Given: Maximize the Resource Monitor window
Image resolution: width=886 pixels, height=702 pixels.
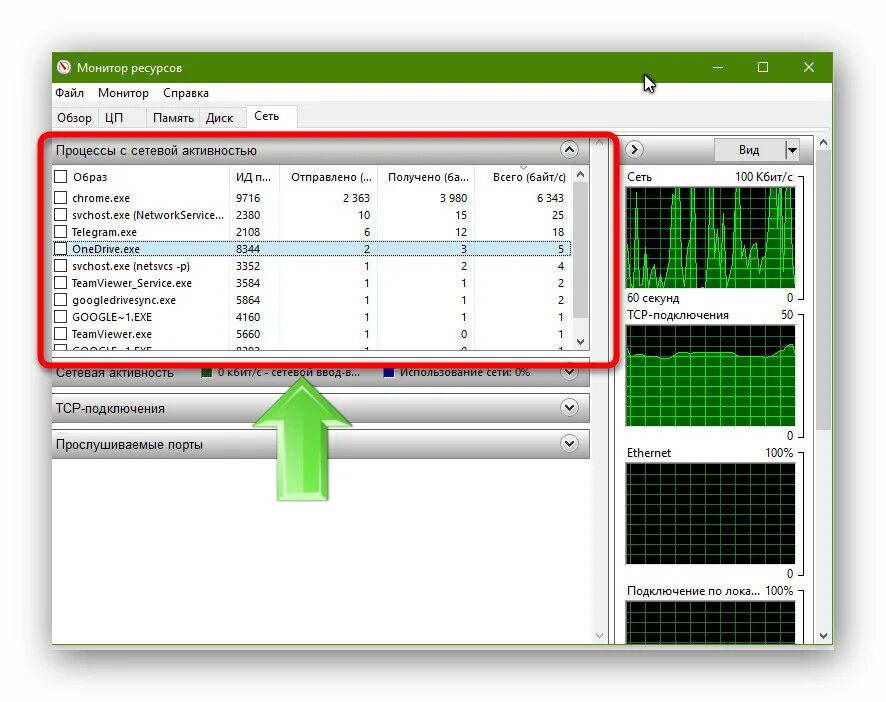Looking at the screenshot, I should [763, 67].
